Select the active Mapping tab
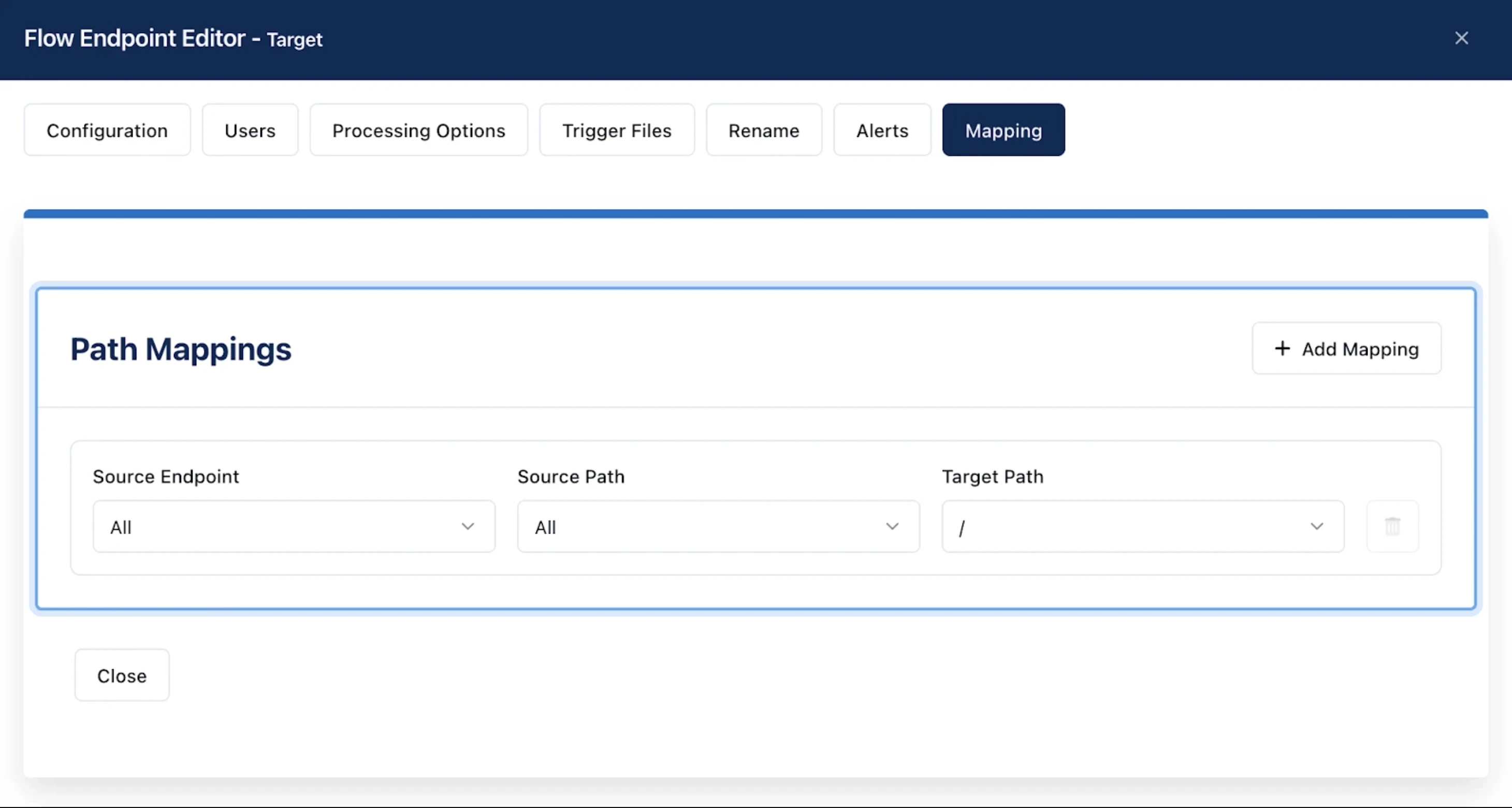This screenshot has height=808, width=1512. tap(1004, 130)
